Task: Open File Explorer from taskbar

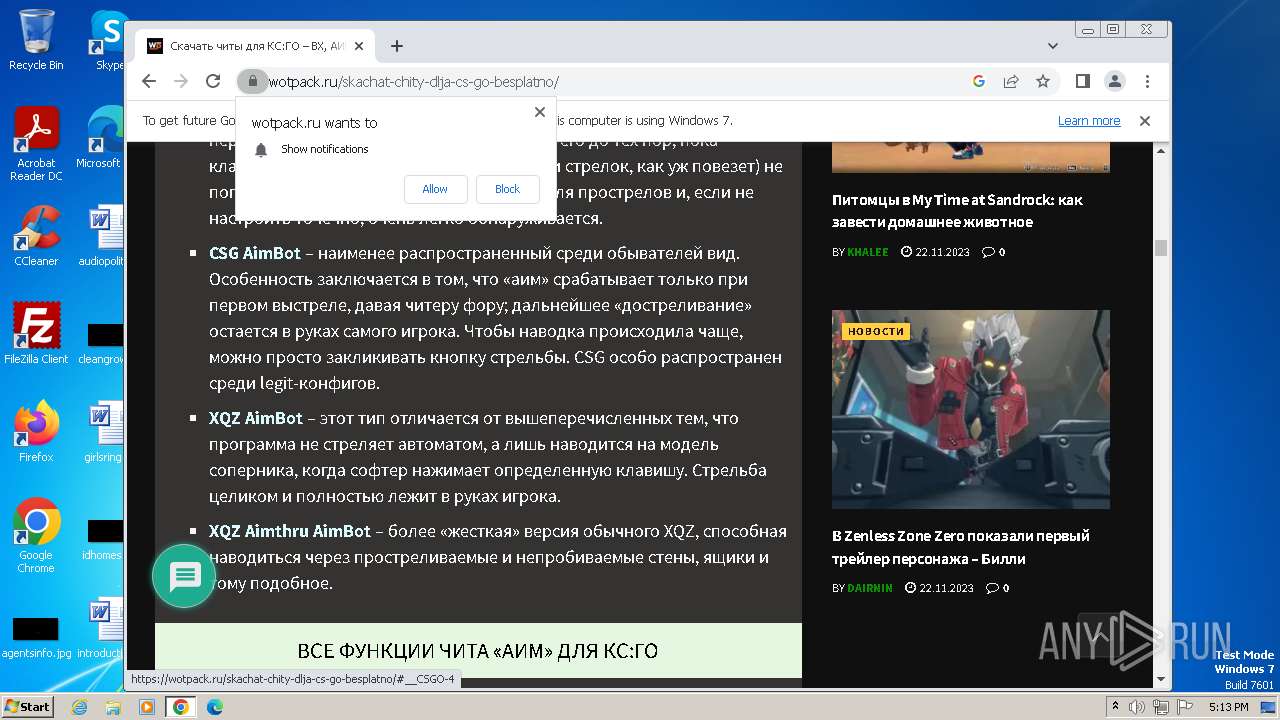Action: click(113, 707)
